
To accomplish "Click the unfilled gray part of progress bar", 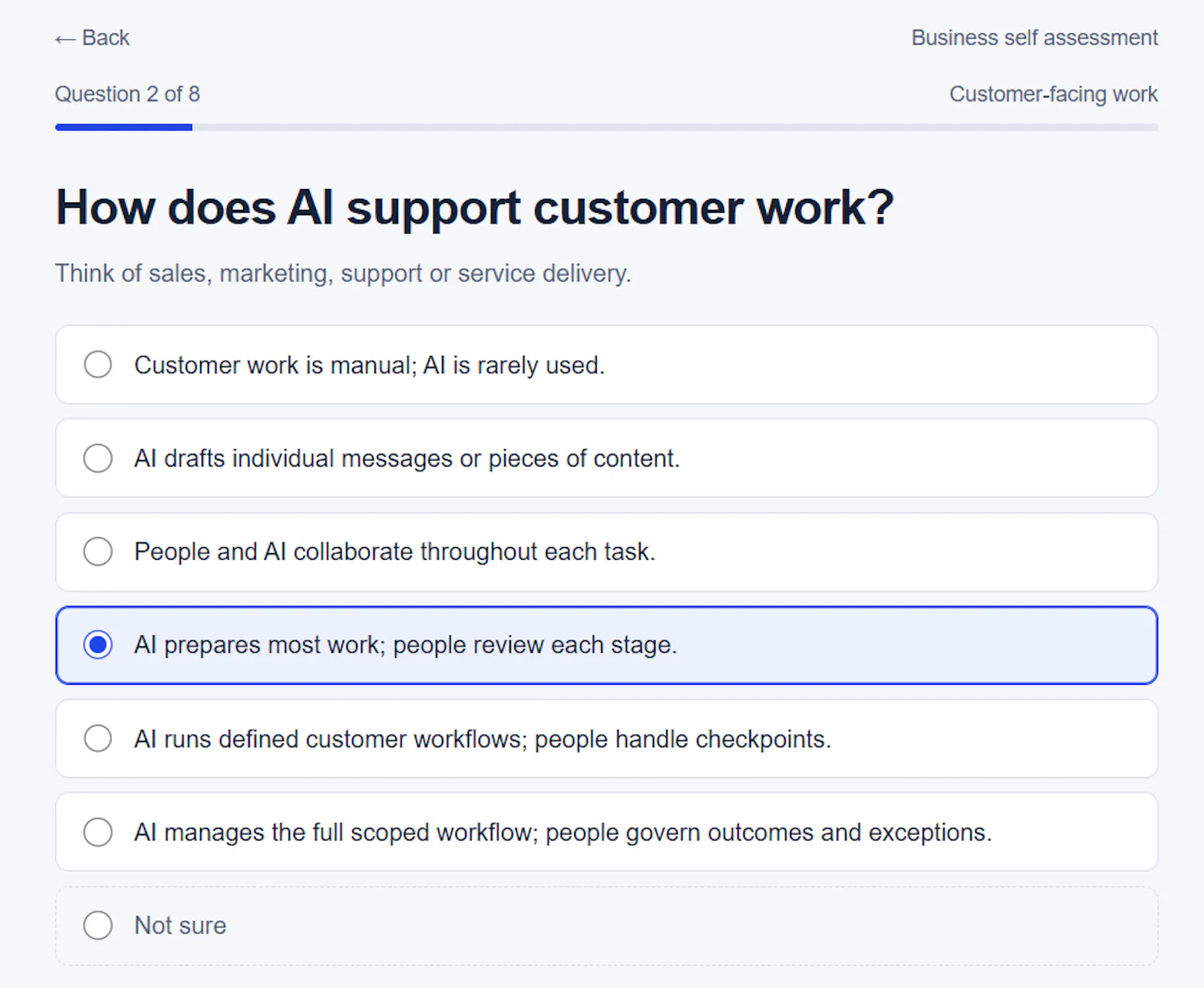I will coord(675,127).
